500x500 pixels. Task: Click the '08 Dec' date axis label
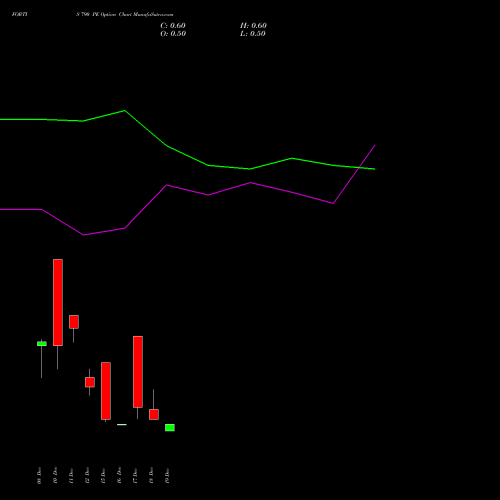pyautogui.click(x=39, y=475)
